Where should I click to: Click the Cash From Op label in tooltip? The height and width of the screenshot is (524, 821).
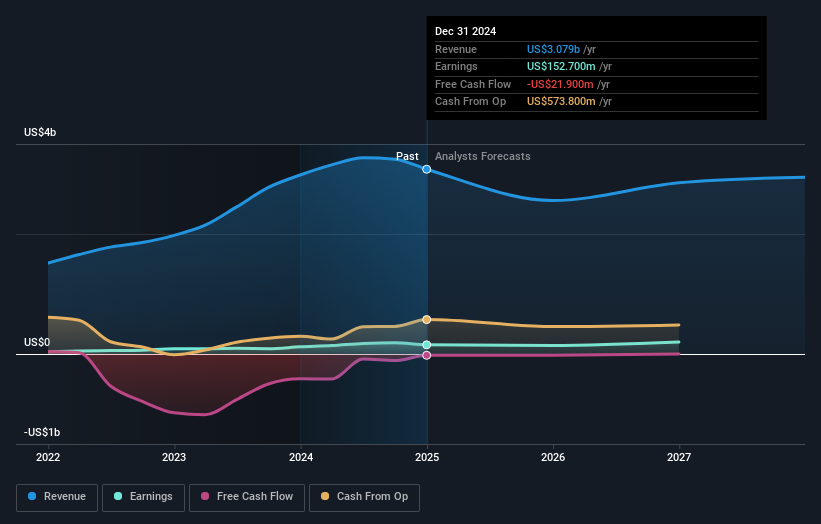click(470, 102)
